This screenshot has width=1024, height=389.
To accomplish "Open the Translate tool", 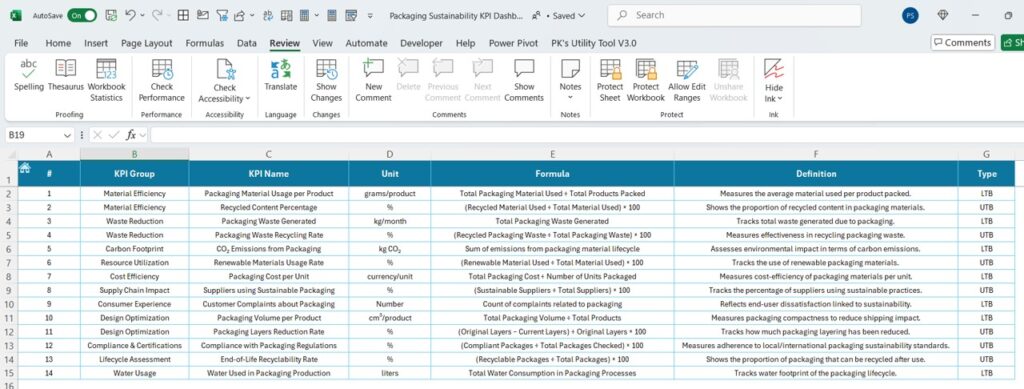I will coord(280,76).
